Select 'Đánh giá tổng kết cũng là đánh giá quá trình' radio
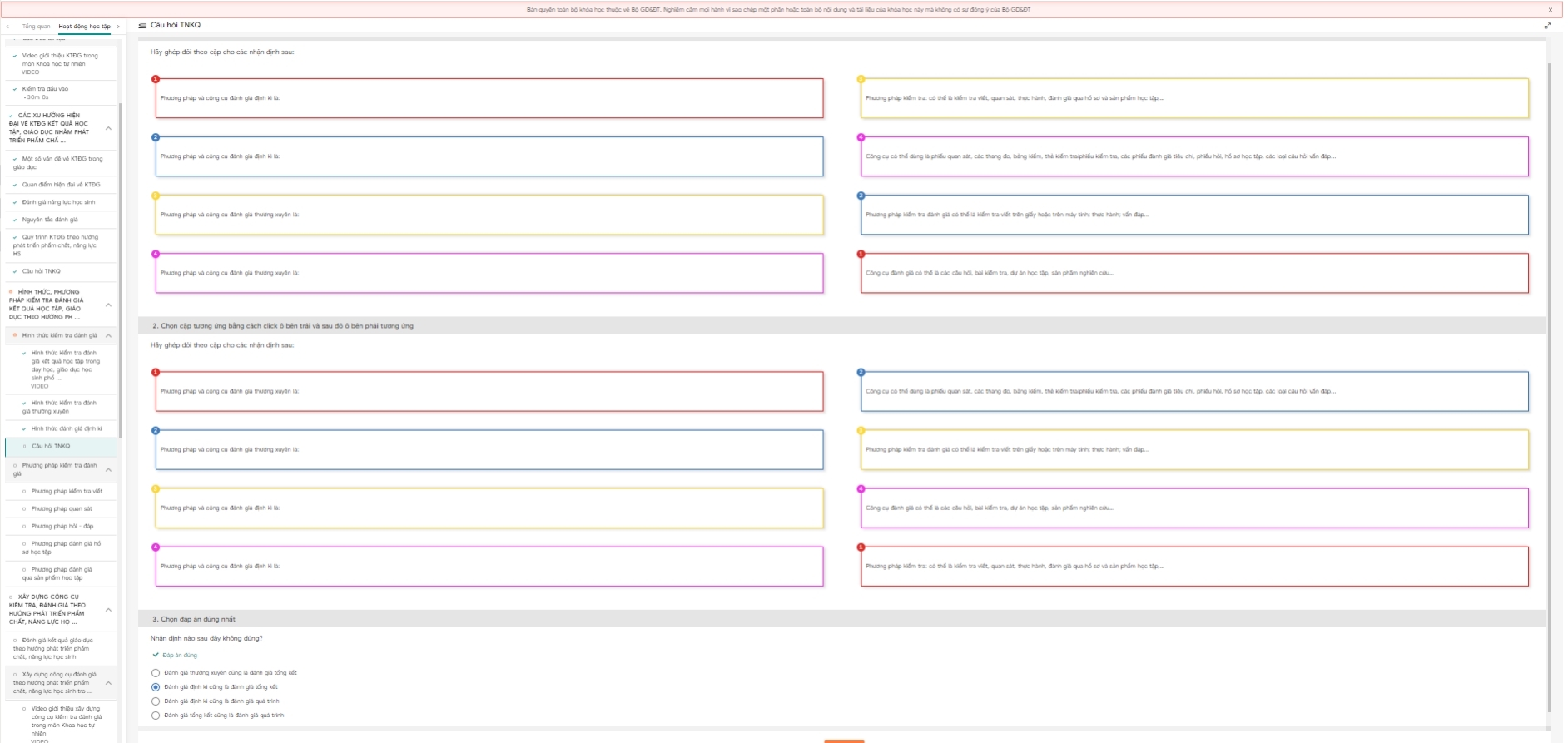Screen dimensions: 1568x743 (156, 716)
